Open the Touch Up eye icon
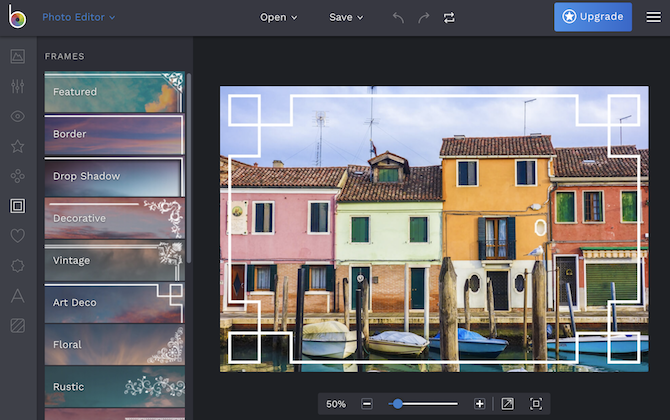 click(x=17, y=116)
